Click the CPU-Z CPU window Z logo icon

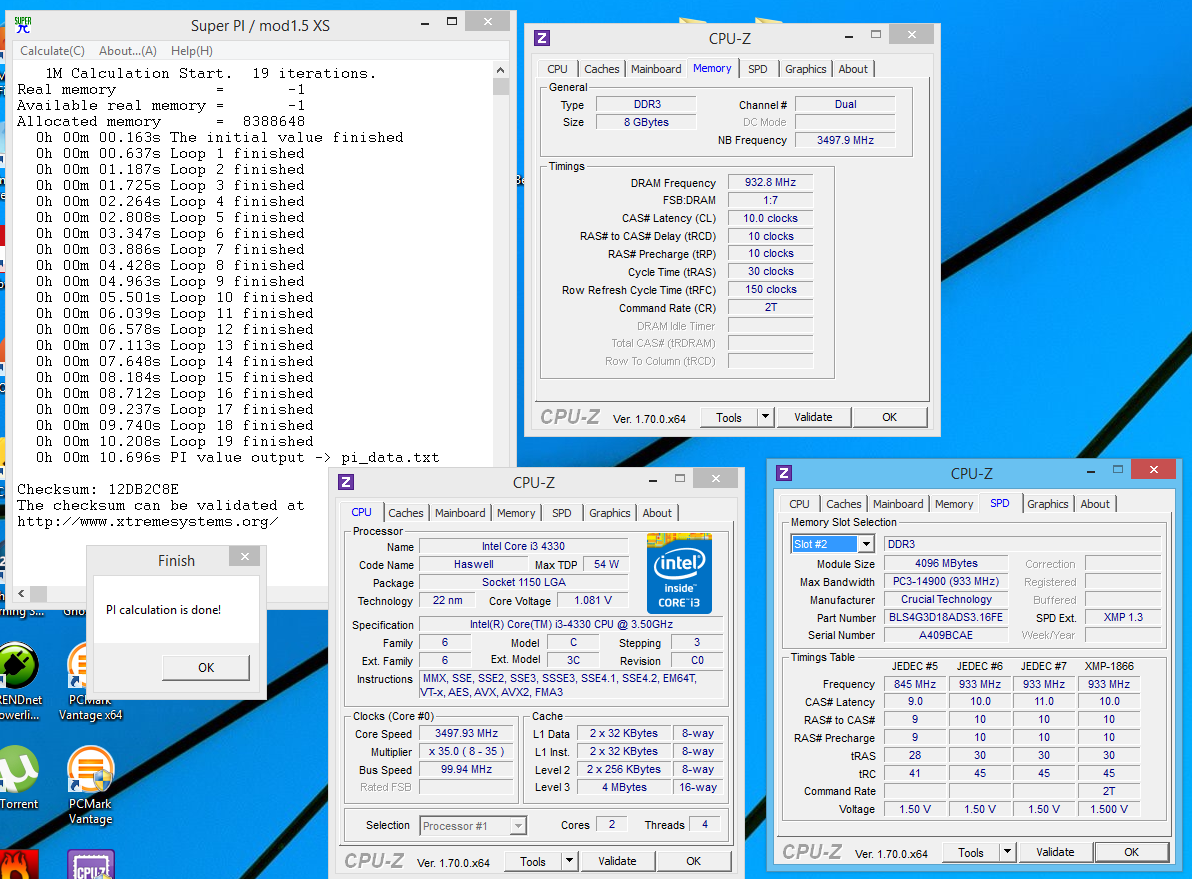point(346,482)
